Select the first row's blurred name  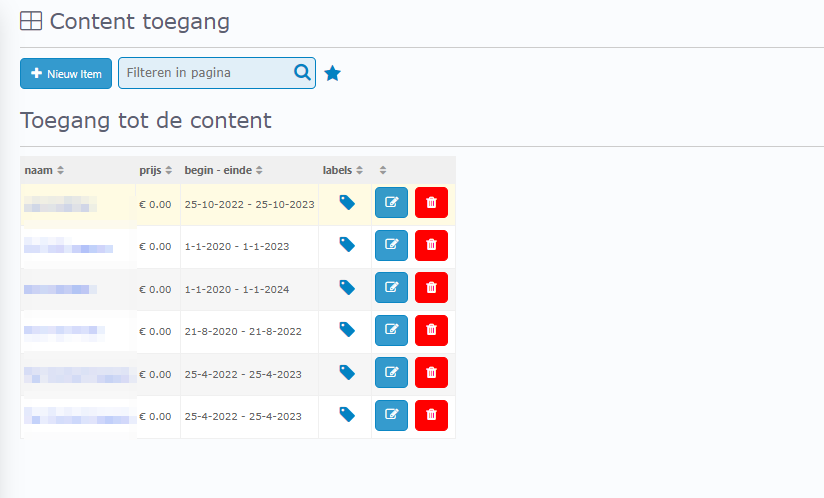[x=62, y=205]
